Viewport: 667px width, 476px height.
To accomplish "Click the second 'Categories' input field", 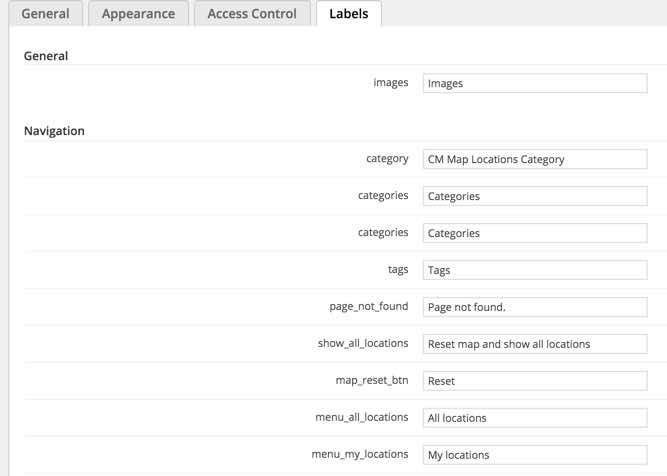I will pos(534,233).
